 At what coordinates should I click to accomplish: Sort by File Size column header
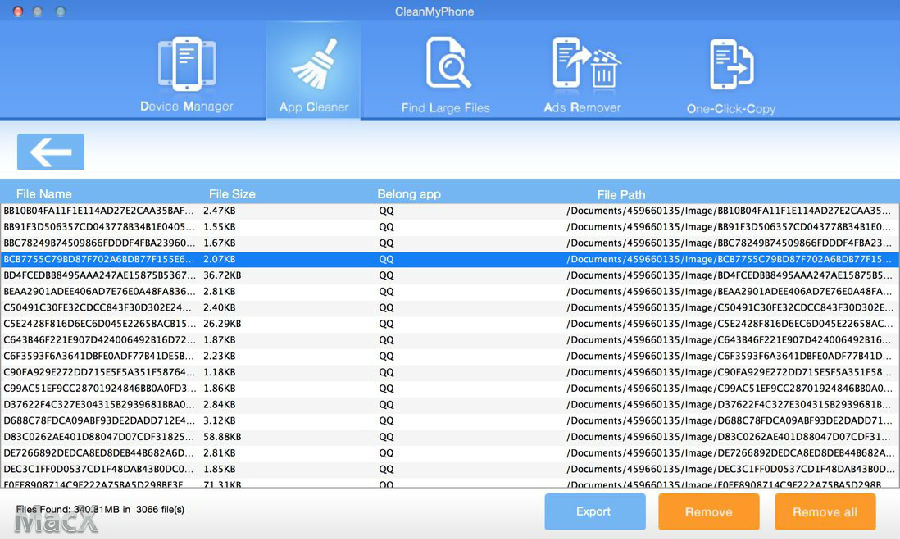click(x=232, y=194)
